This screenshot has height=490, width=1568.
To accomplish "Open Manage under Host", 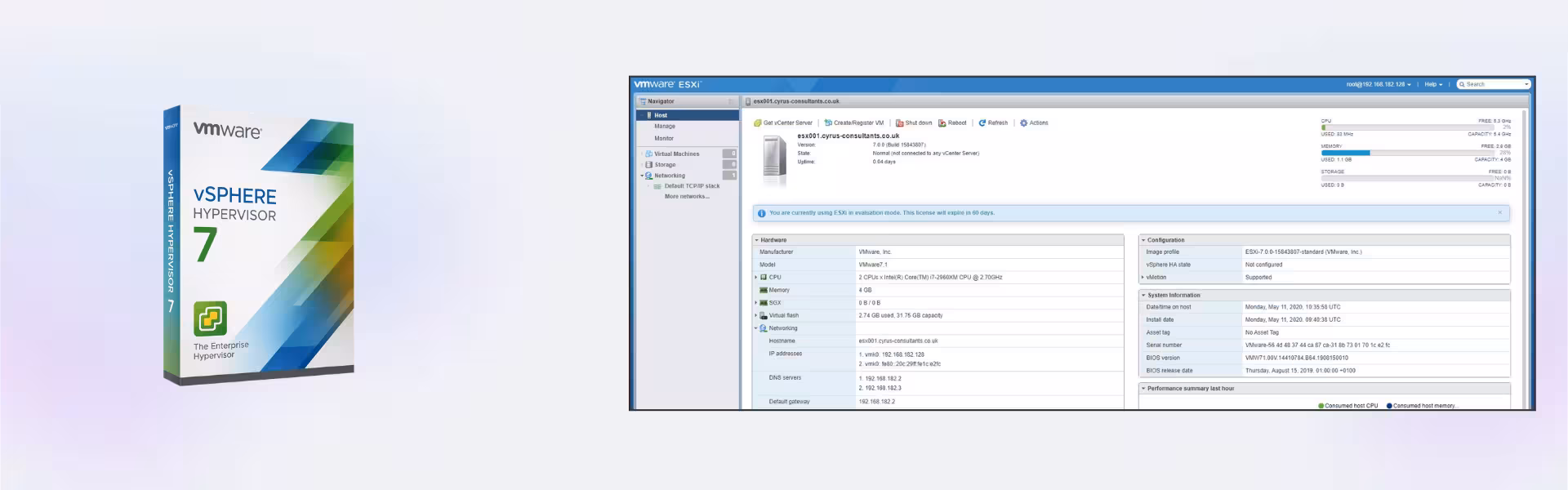I will [x=665, y=127].
